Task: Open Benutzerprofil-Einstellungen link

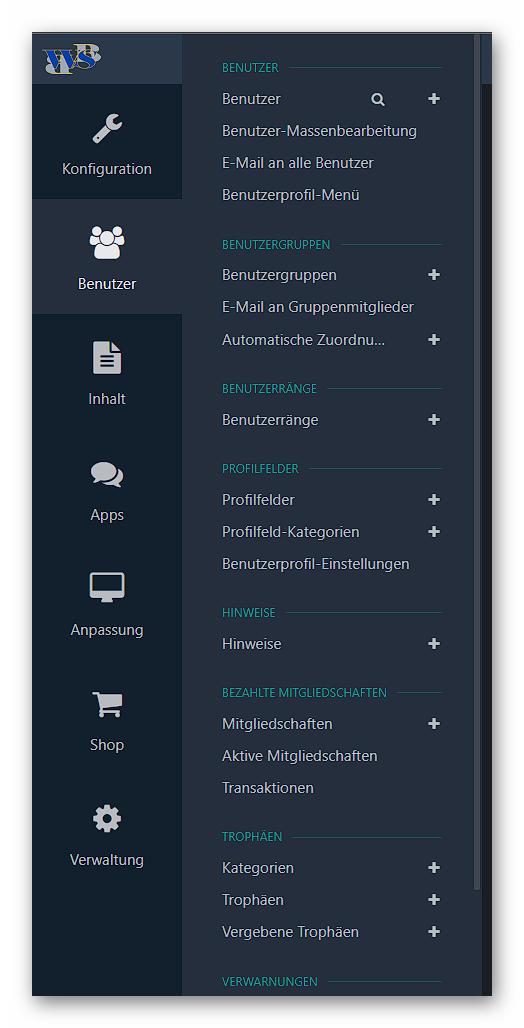Action: tap(315, 564)
